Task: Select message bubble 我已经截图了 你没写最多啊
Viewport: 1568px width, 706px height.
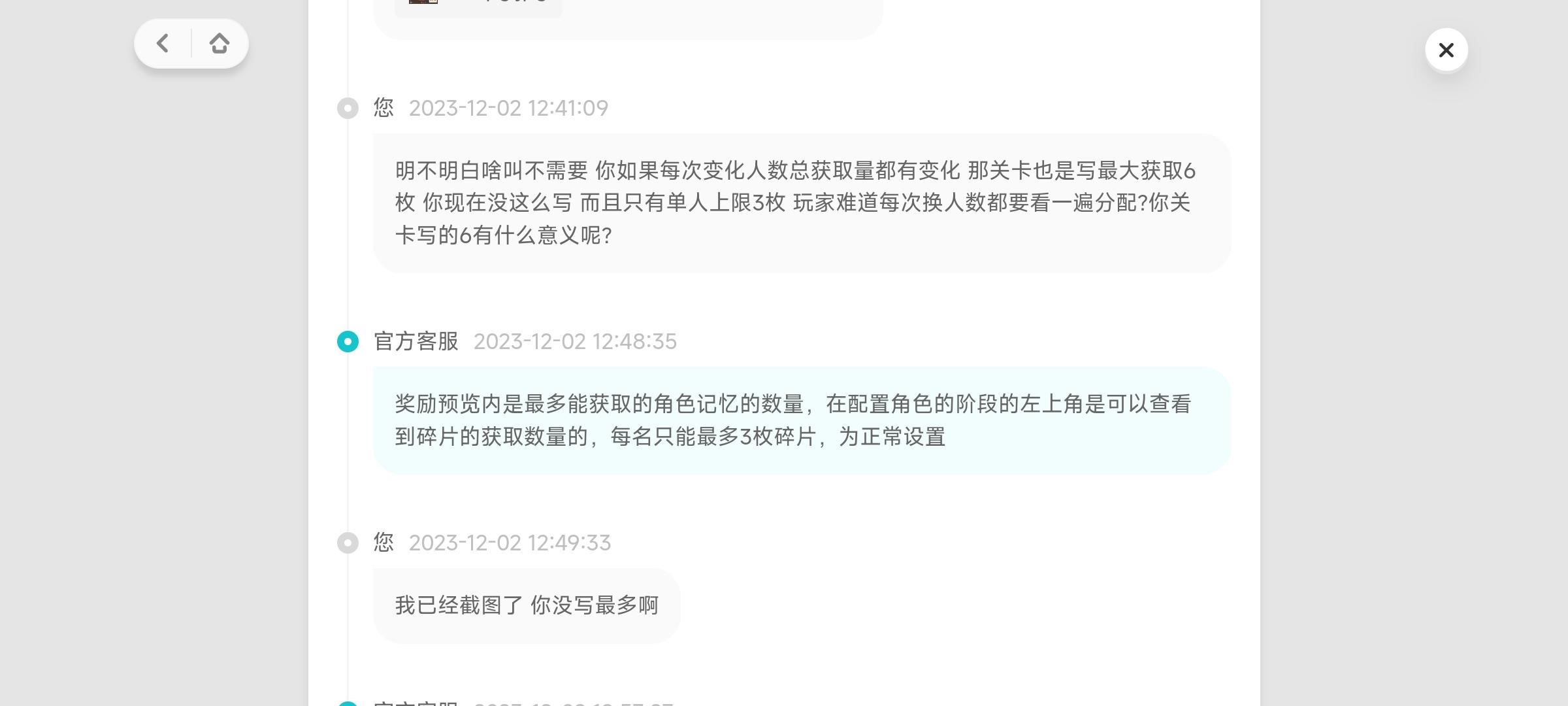Action: [527, 605]
